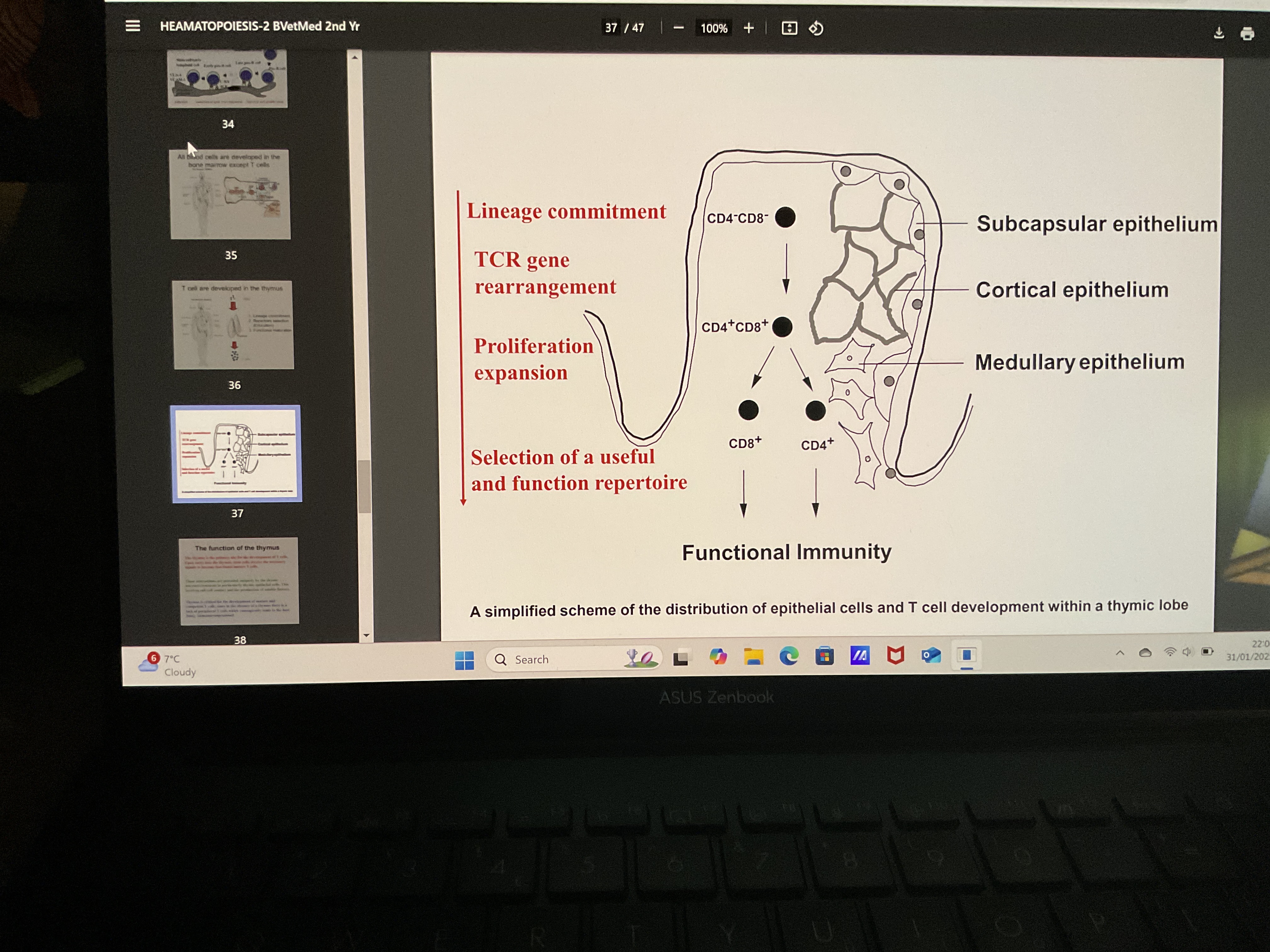This screenshot has height=952, width=1270.
Task: Click the zoom in plus button
Action: (x=748, y=27)
